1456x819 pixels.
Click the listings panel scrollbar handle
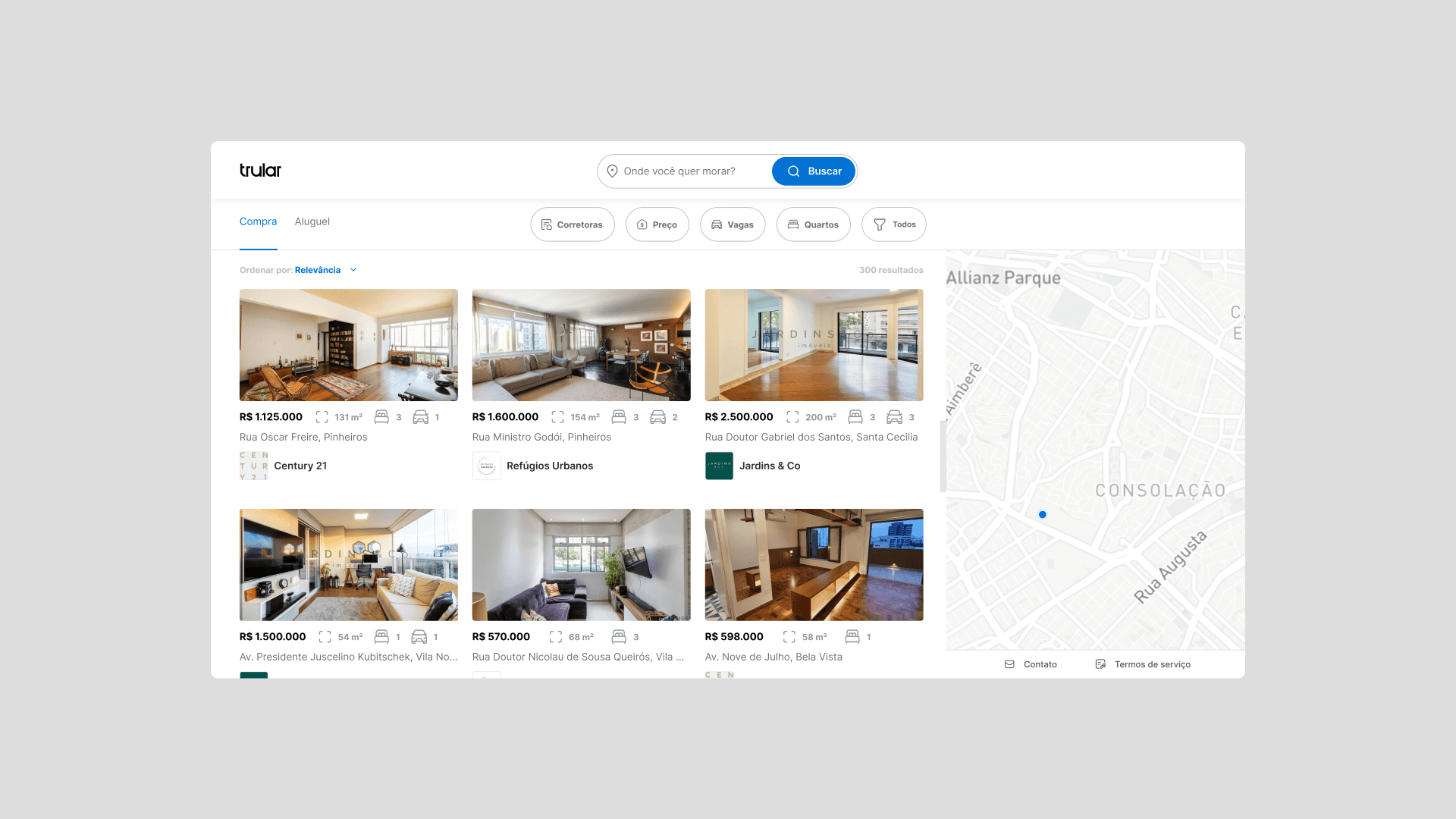pos(943,457)
